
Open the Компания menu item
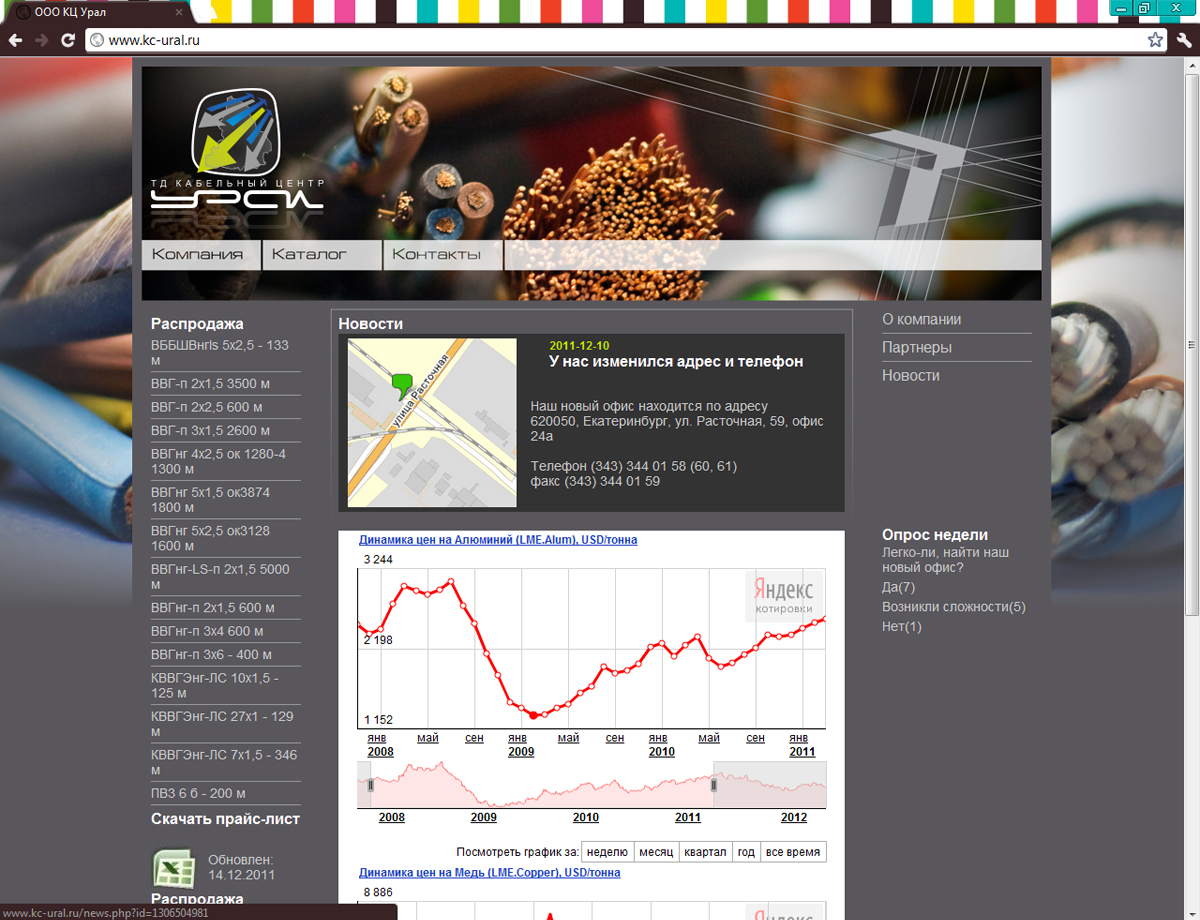click(201, 255)
